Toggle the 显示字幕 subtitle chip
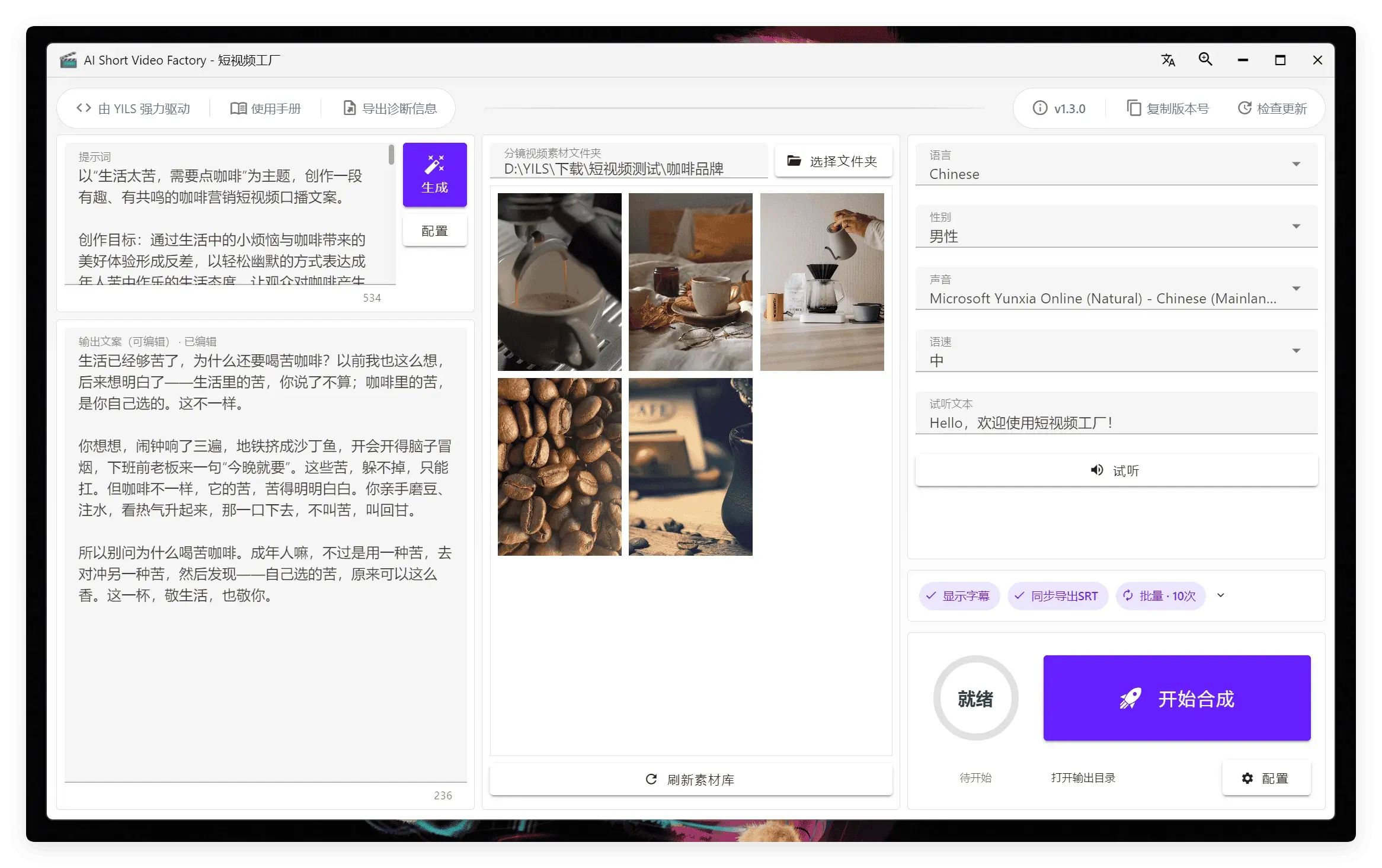The width and height of the screenshot is (1382, 868). pyautogui.click(x=959, y=596)
